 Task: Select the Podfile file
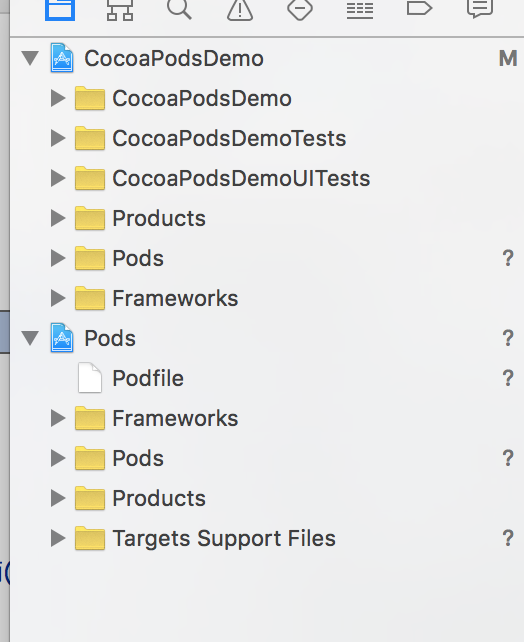click(148, 378)
